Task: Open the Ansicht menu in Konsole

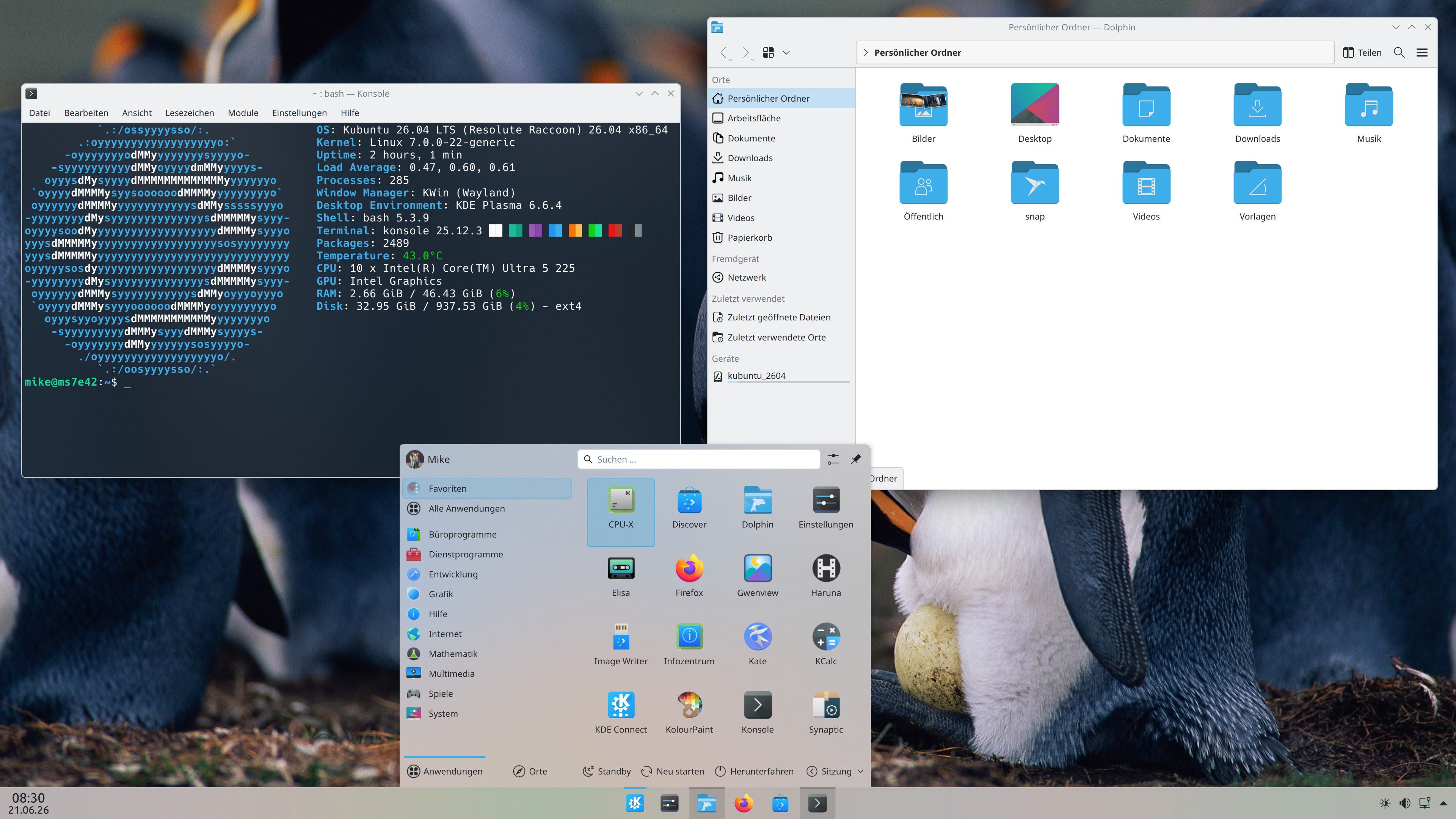Action: 137,113
